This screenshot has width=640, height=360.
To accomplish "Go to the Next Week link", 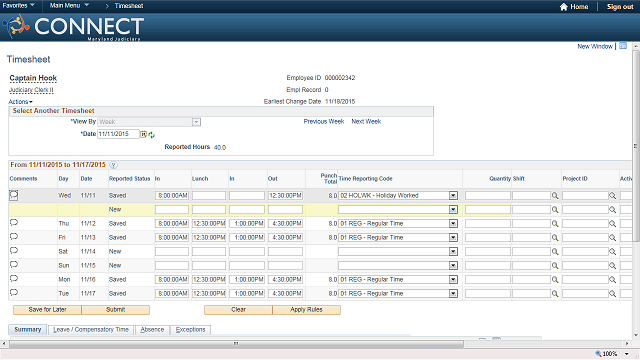I will (366, 122).
